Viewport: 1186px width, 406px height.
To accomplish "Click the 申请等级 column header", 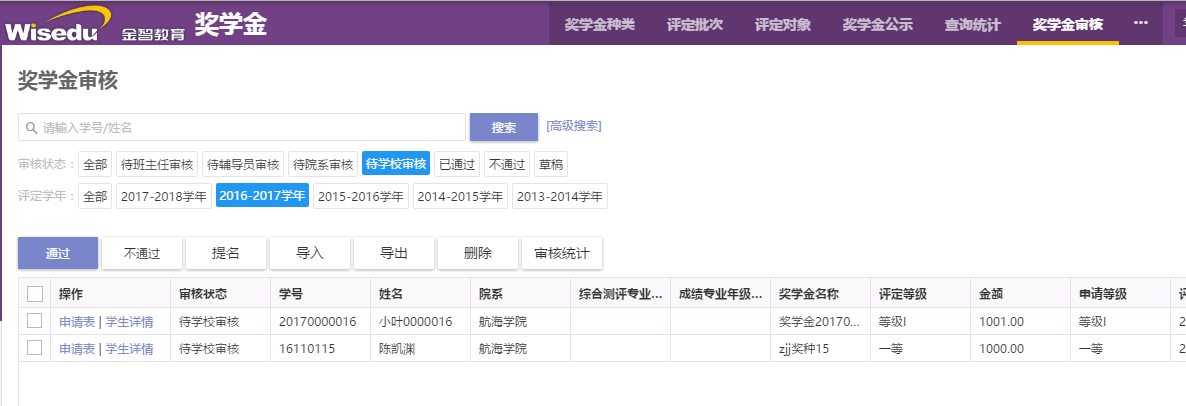I will (1119, 293).
